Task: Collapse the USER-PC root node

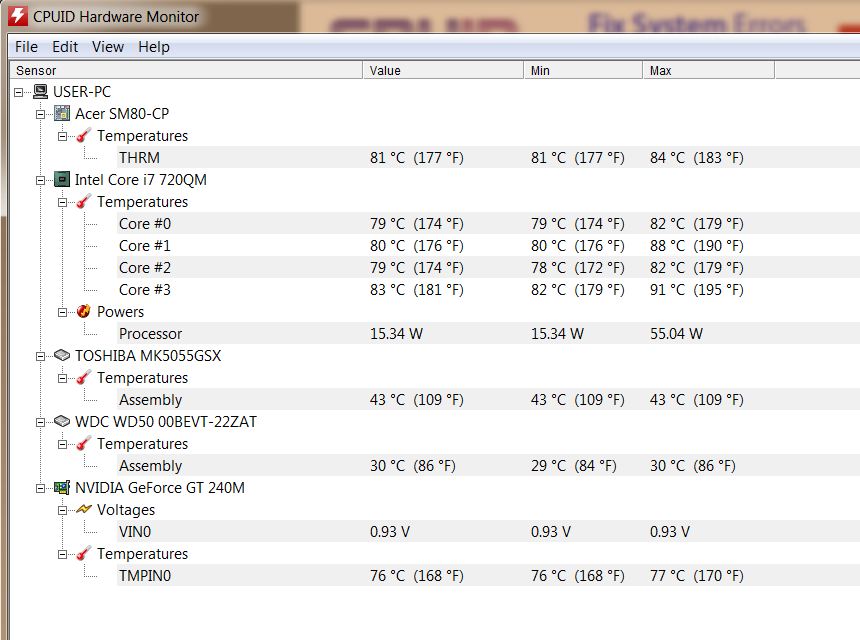Action: pos(19,92)
